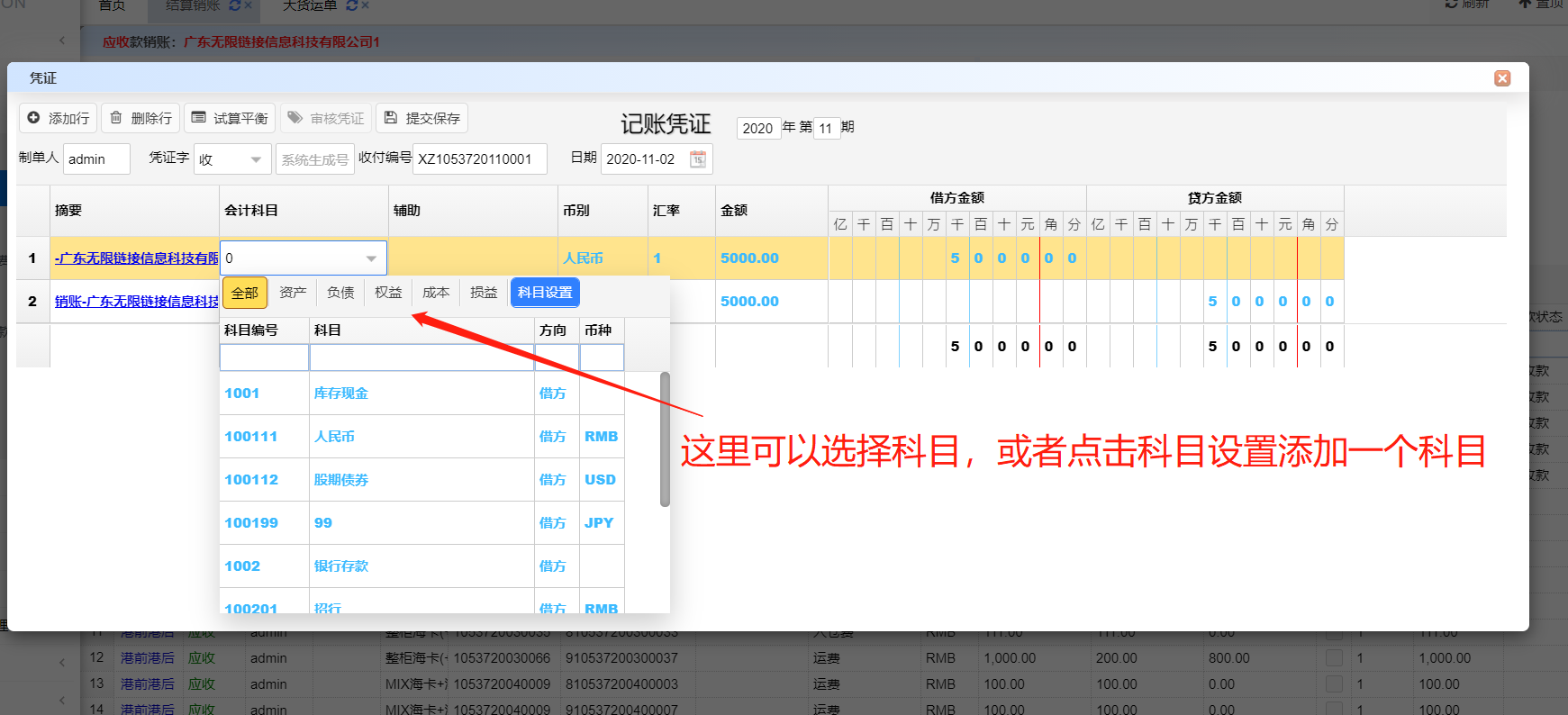Select the 成本 subject tab

tap(436, 293)
